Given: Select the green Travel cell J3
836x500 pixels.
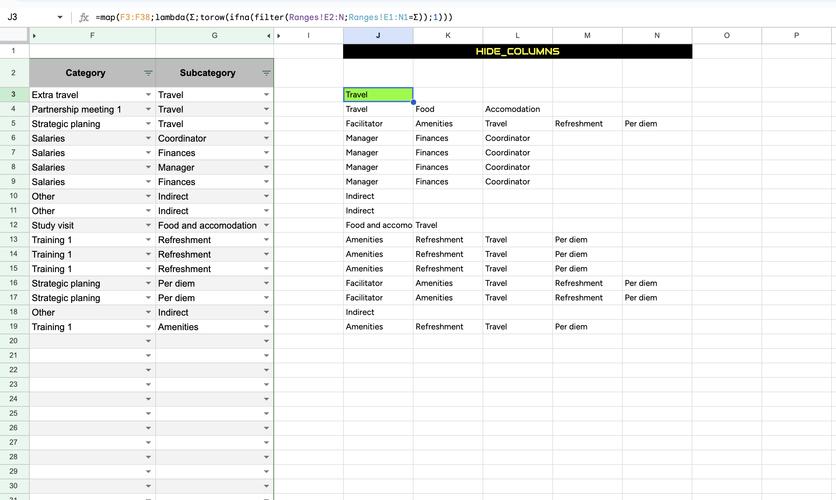Looking at the screenshot, I should (x=378, y=95).
